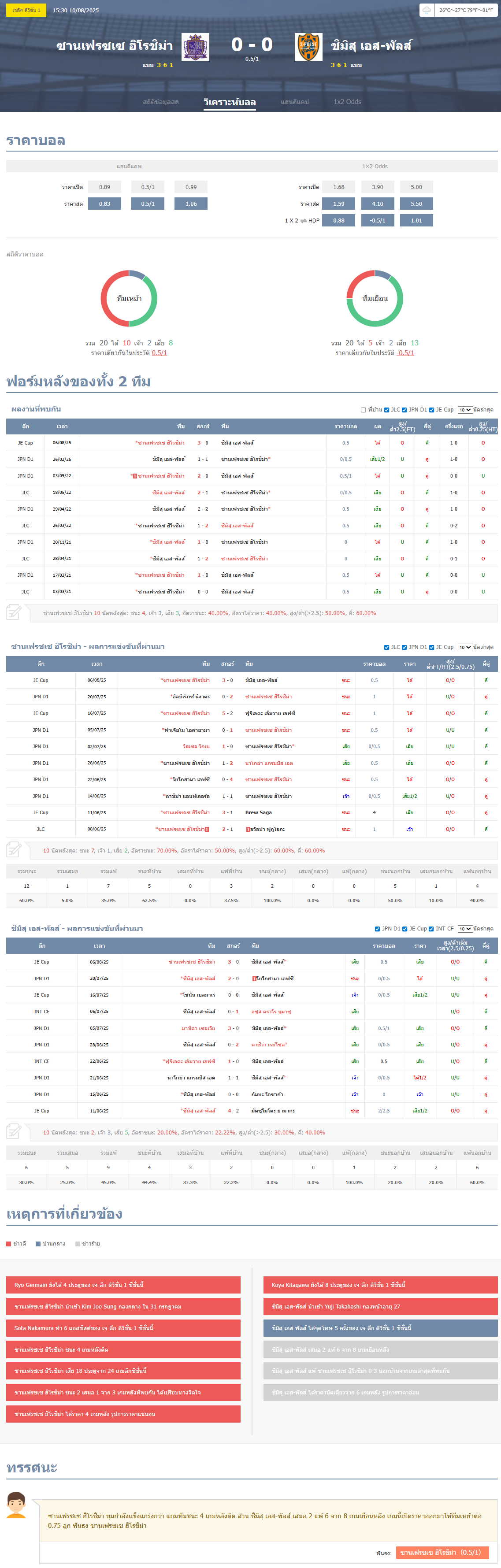Image resolution: width=501 pixels, height=1568 pixels.
Task: Click the ทีมเหย้า donut chart
Action: [x=129, y=298]
